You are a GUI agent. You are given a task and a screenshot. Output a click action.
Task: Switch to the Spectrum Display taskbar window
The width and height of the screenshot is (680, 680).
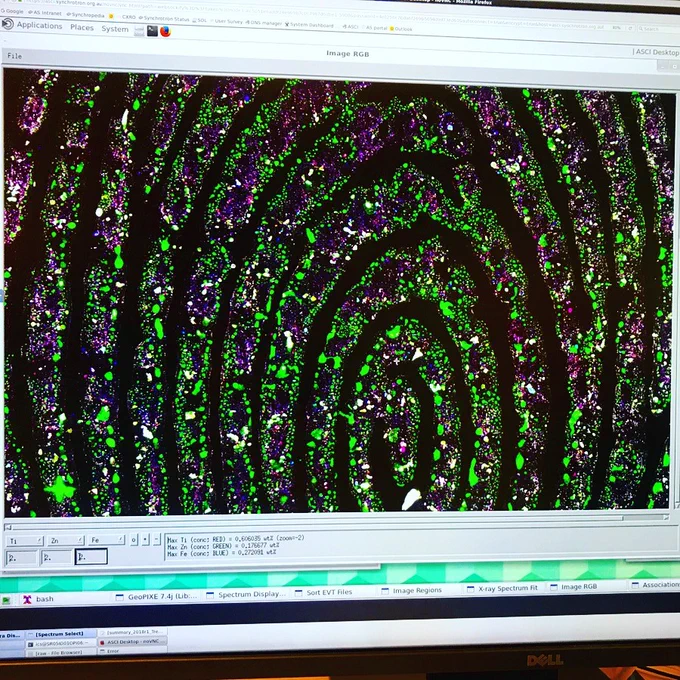pyautogui.click(x=246, y=595)
